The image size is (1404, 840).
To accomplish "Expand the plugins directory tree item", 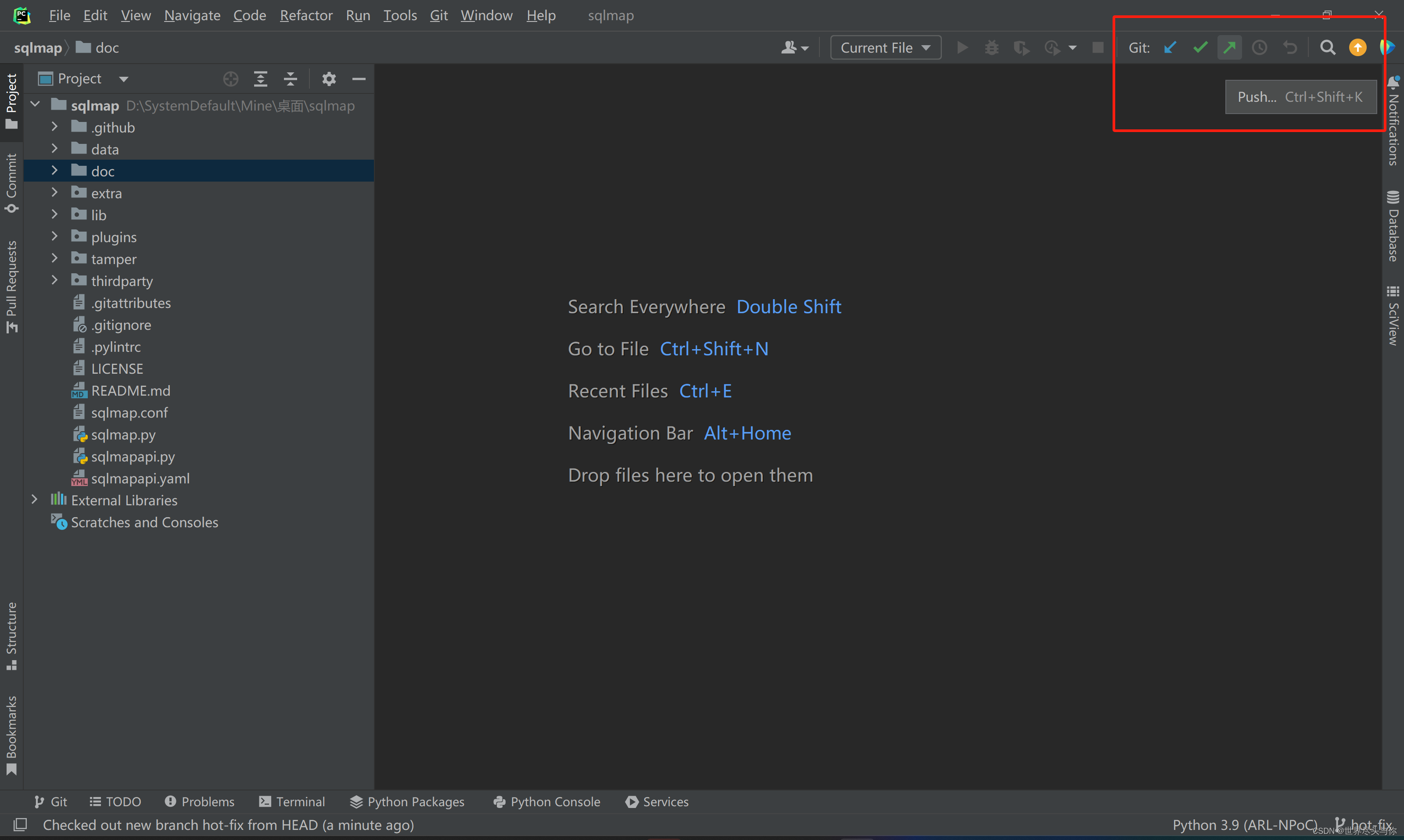I will click(55, 236).
